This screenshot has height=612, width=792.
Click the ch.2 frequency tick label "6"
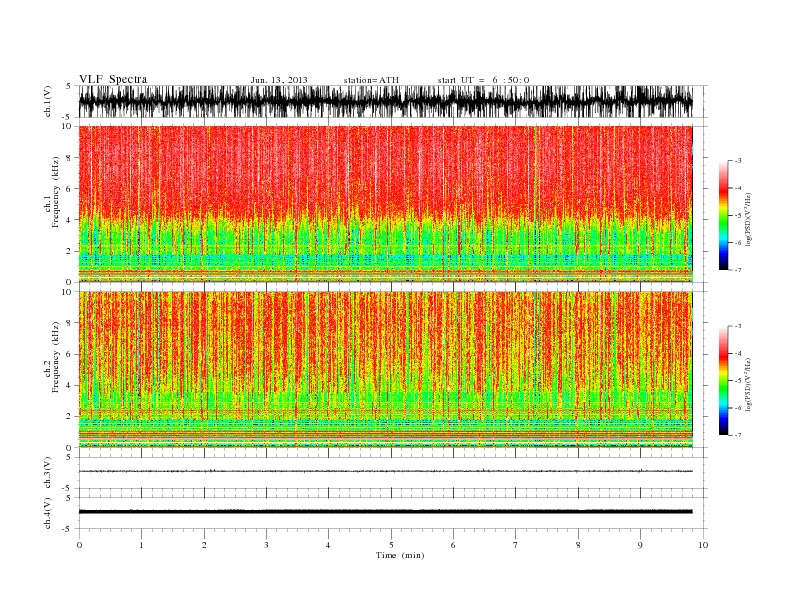(69, 354)
